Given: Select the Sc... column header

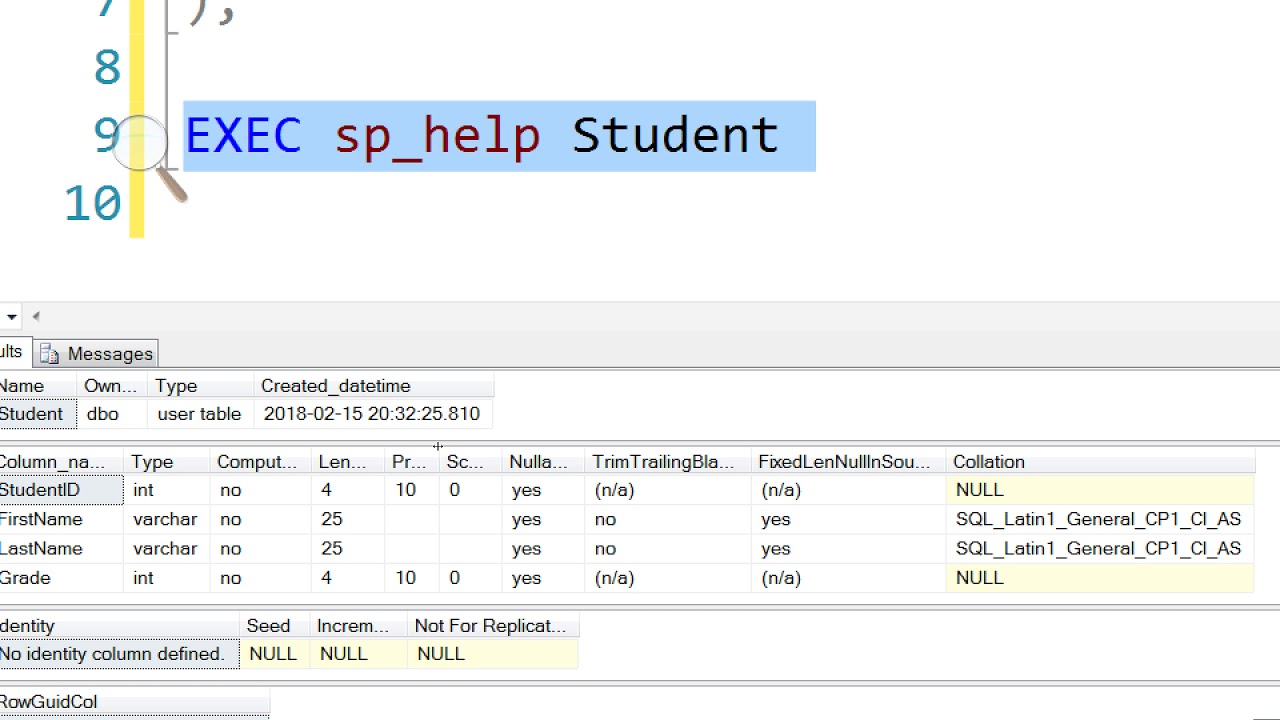Looking at the screenshot, I should pyautogui.click(x=471, y=462).
